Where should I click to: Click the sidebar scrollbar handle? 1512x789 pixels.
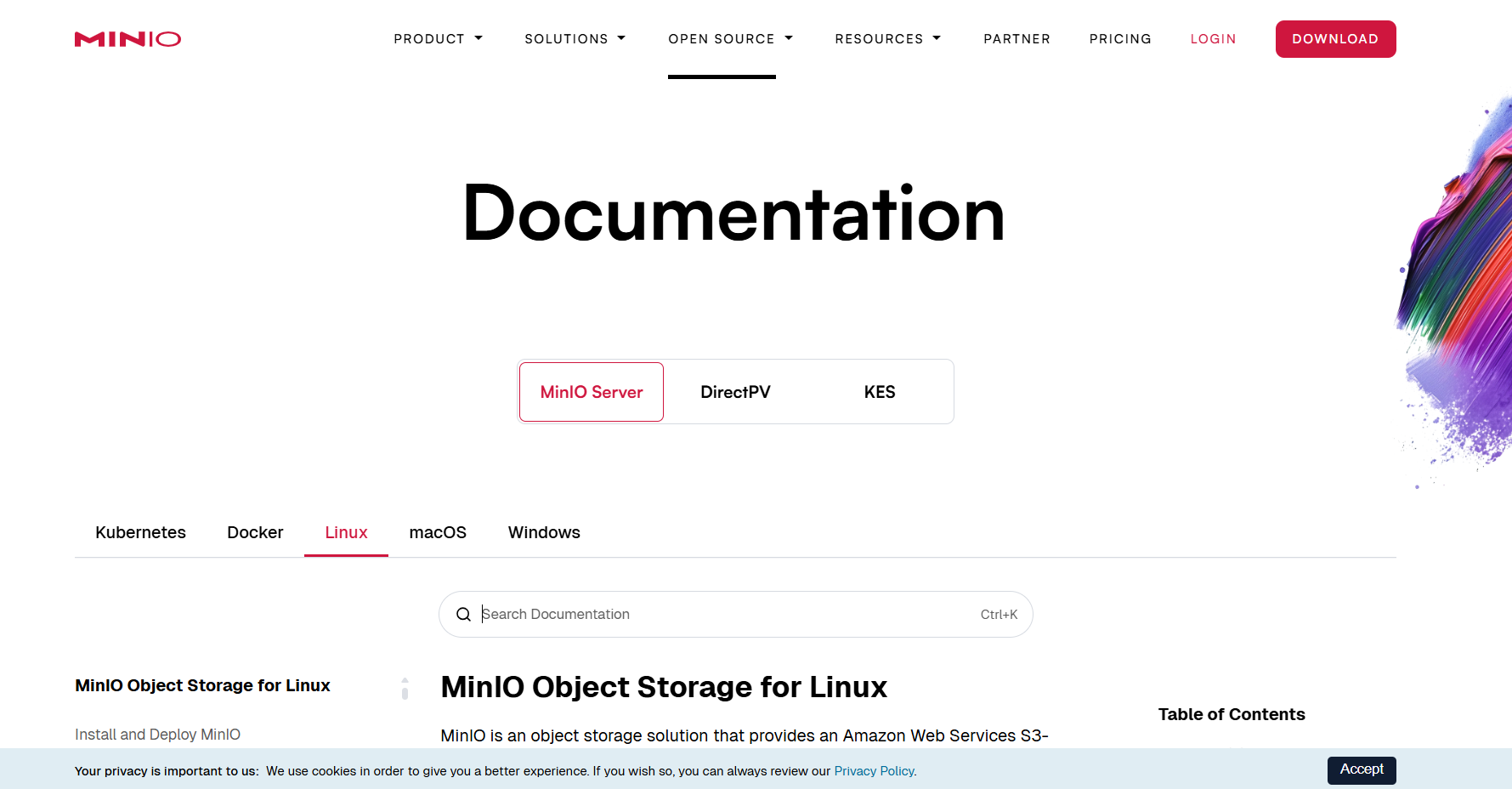(405, 693)
